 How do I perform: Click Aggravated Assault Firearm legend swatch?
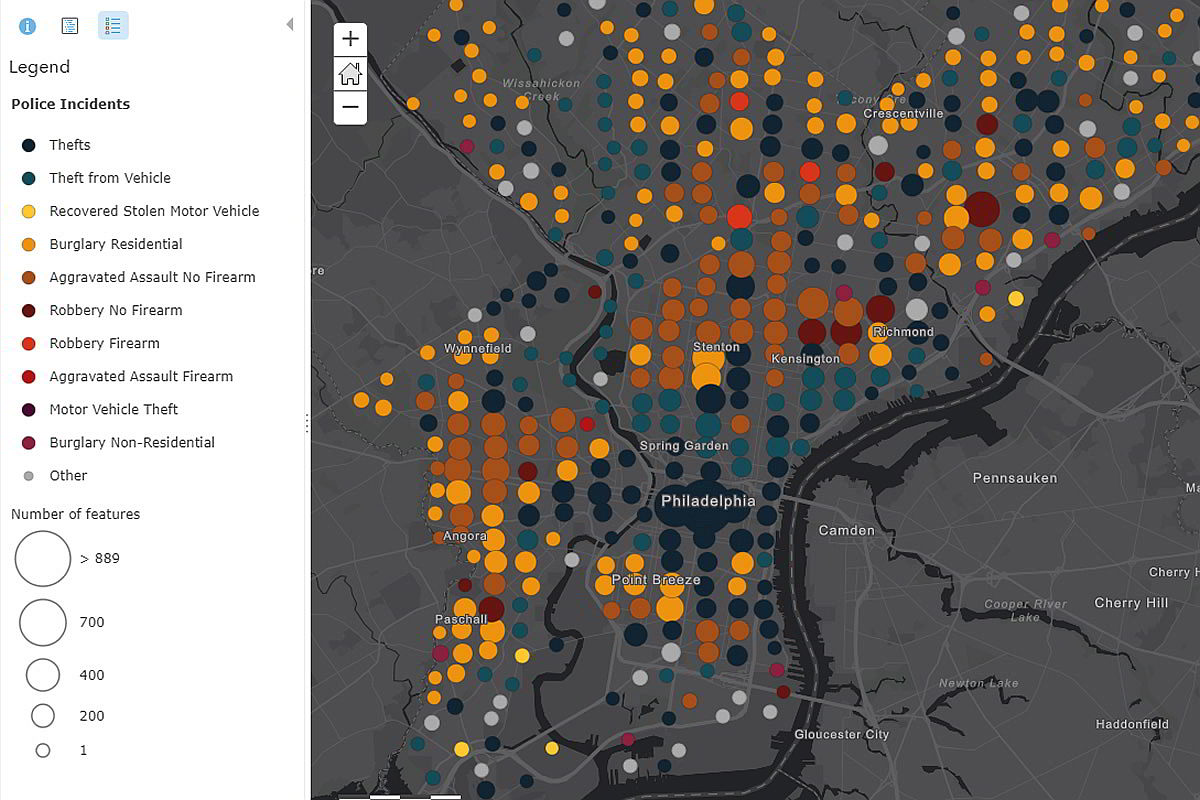click(29, 376)
